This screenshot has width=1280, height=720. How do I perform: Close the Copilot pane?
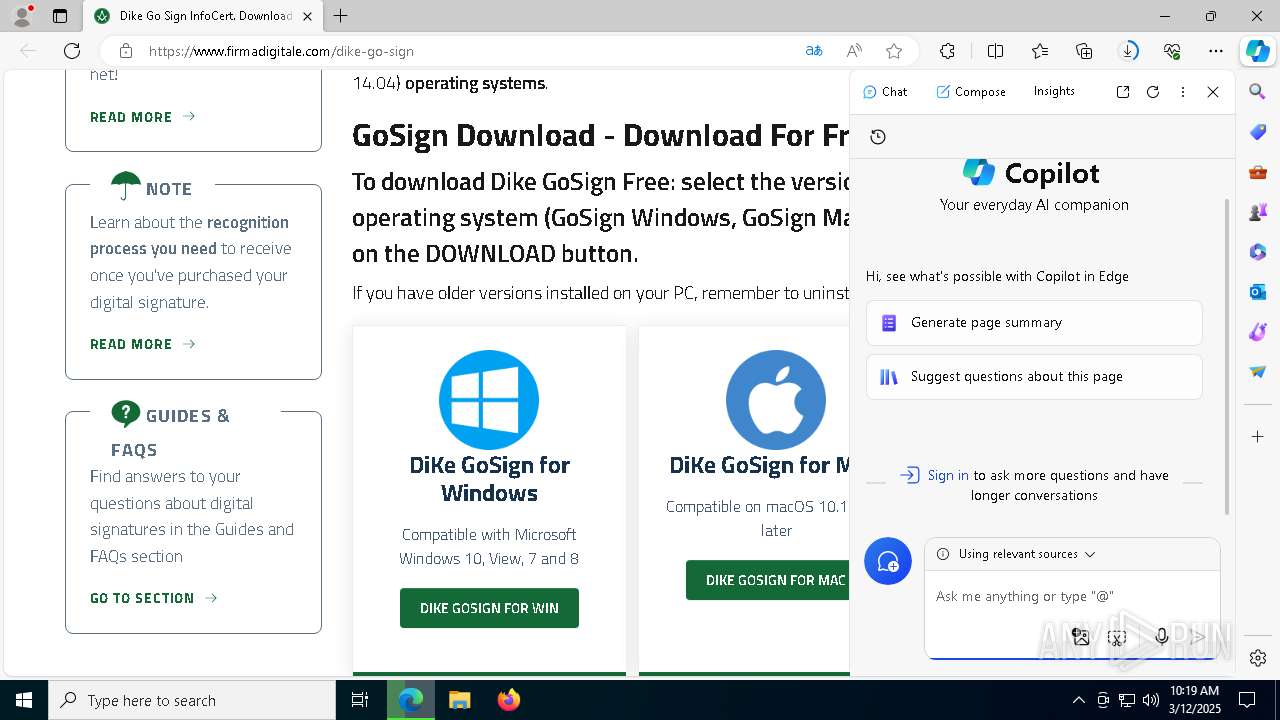tap(1213, 92)
